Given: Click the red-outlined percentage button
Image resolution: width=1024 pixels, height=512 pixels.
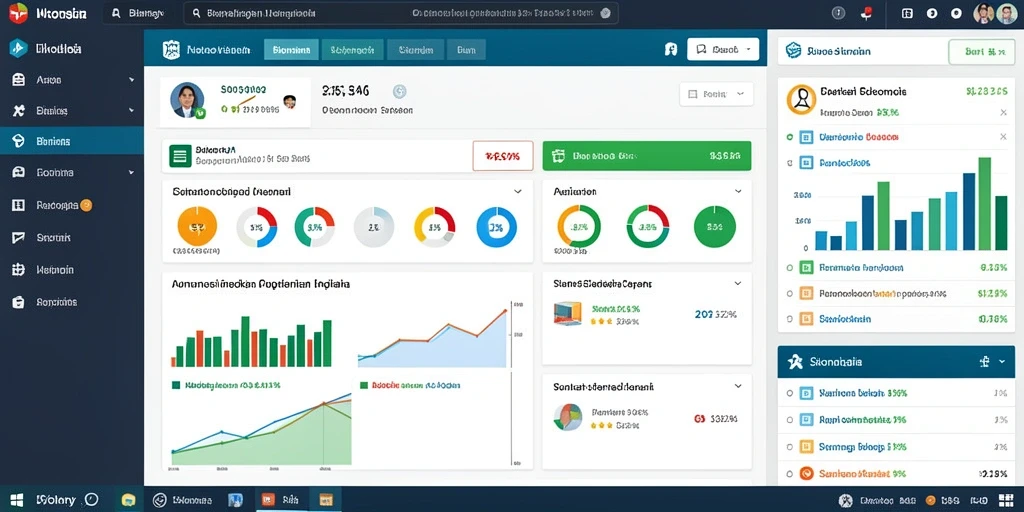Looking at the screenshot, I should pyautogui.click(x=502, y=156).
